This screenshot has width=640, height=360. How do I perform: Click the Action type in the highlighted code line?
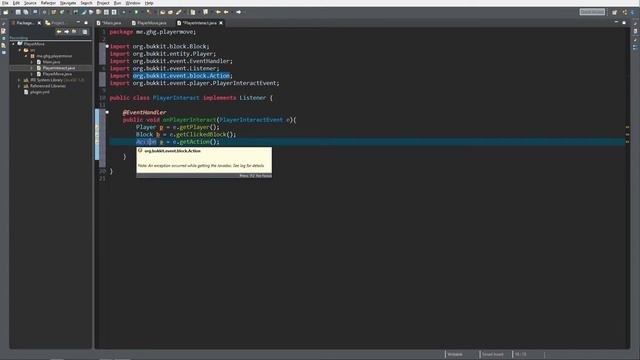tap(146, 142)
